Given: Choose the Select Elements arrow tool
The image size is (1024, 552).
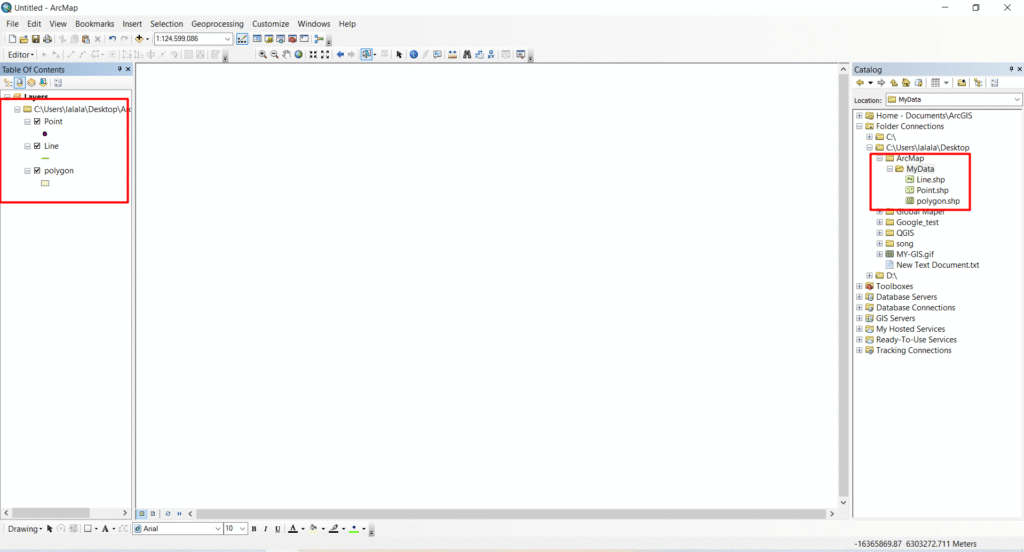Looking at the screenshot, I should (399, 55).
